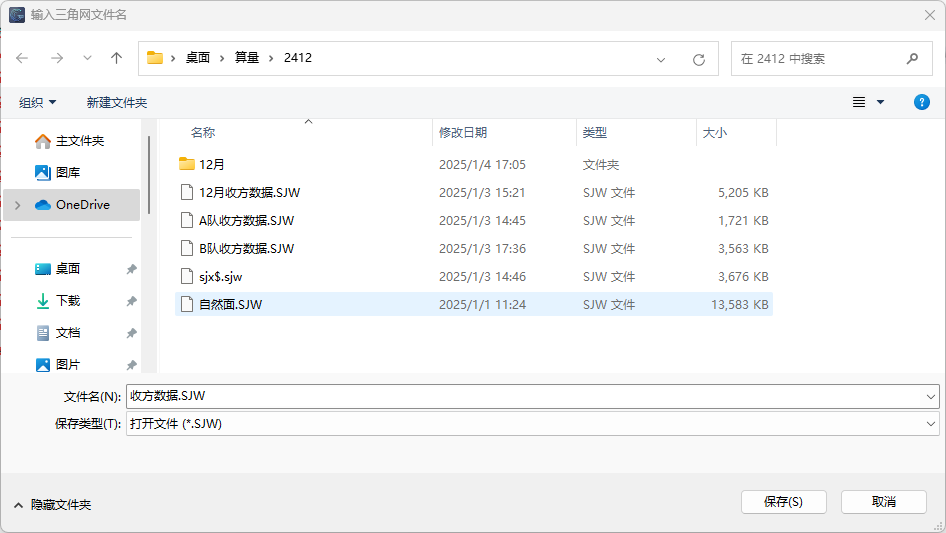This screenshot has height=533, width=946.
Task: Open the help question mark icon
Action: 921,102
